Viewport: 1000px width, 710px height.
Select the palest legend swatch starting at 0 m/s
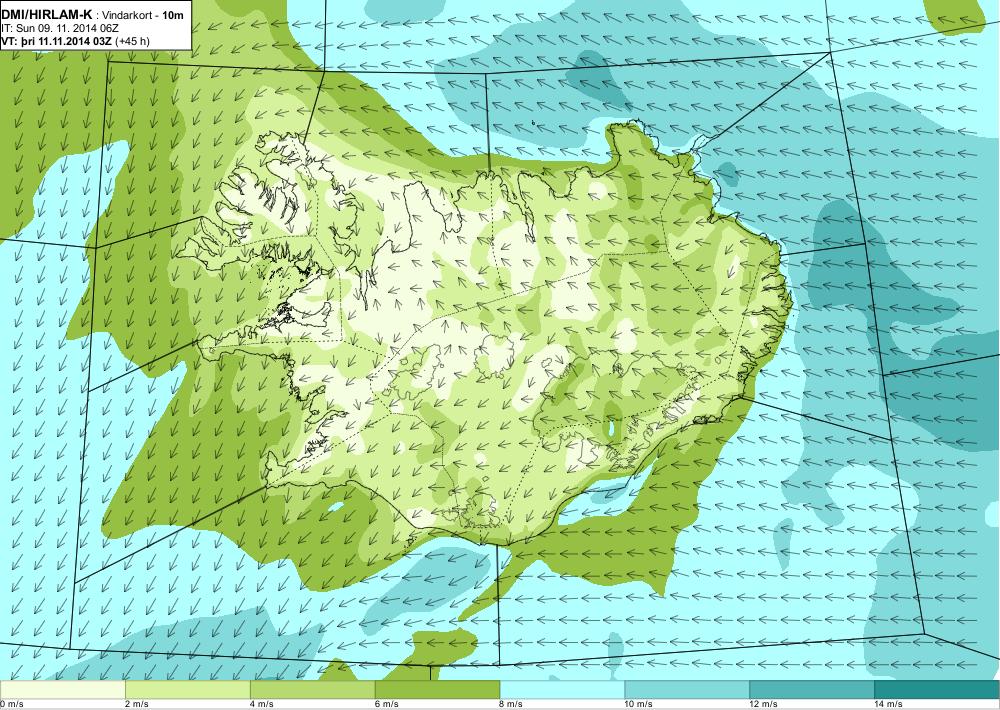point(62,690)
